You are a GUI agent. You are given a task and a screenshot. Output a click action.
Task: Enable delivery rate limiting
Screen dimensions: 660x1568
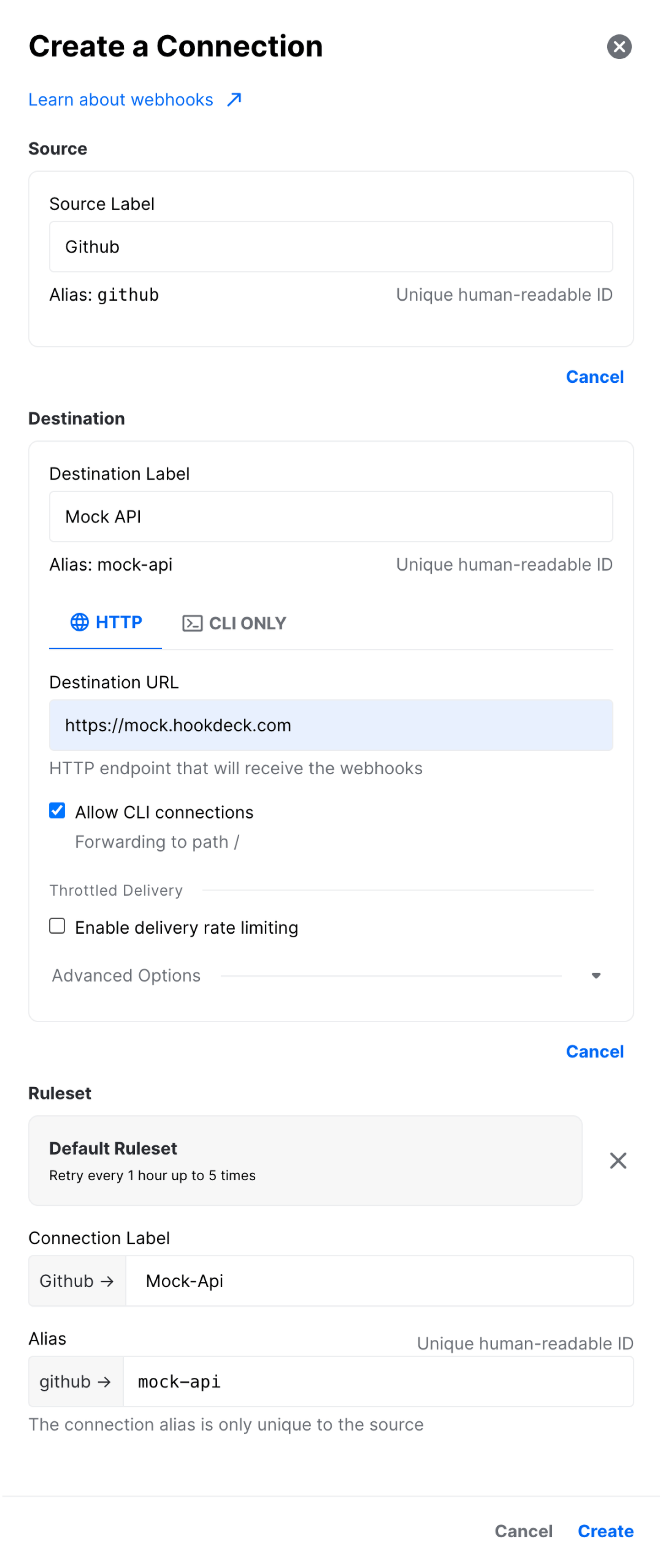point(57,926)
